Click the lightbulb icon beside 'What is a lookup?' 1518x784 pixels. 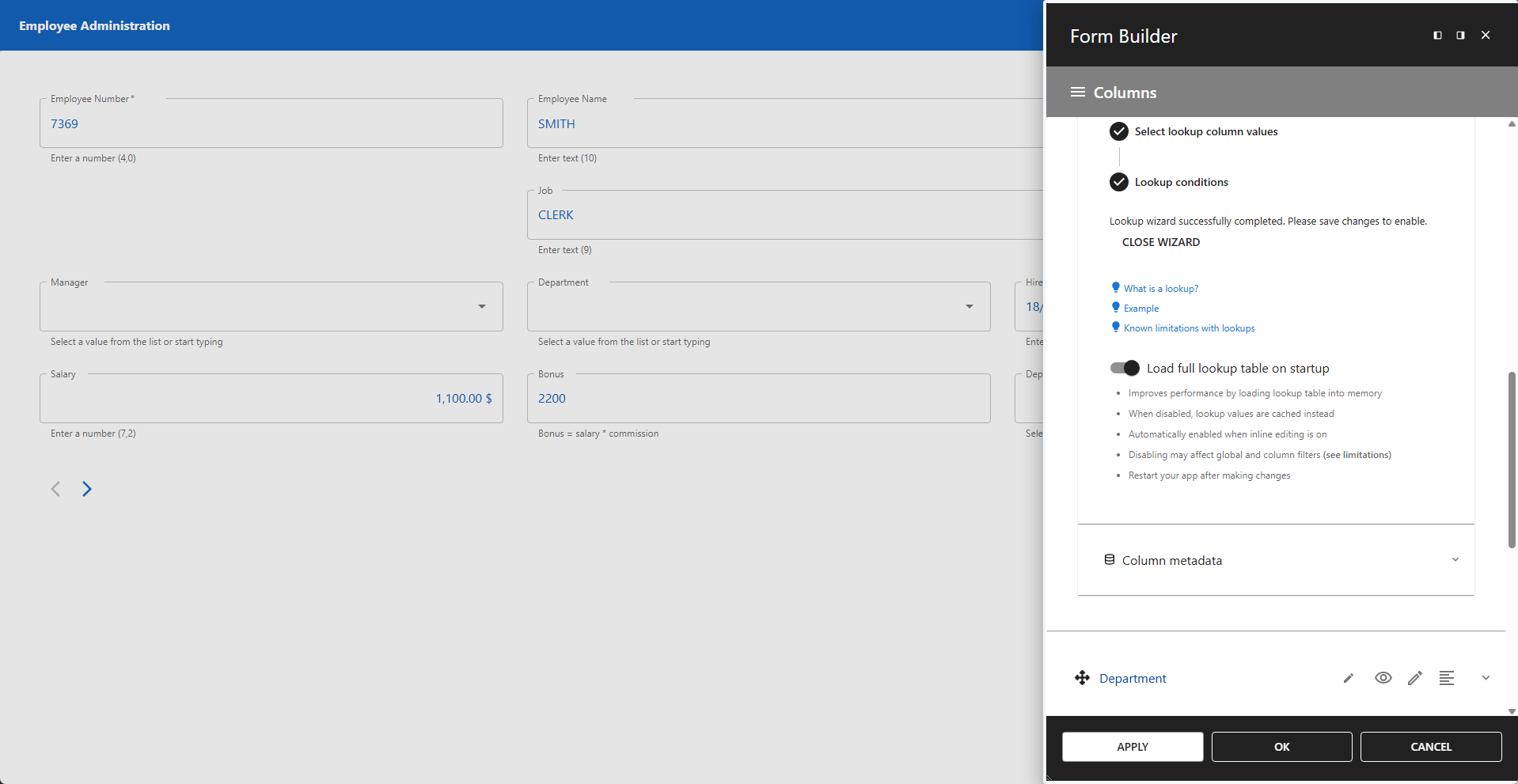(x=1116, y=287)
